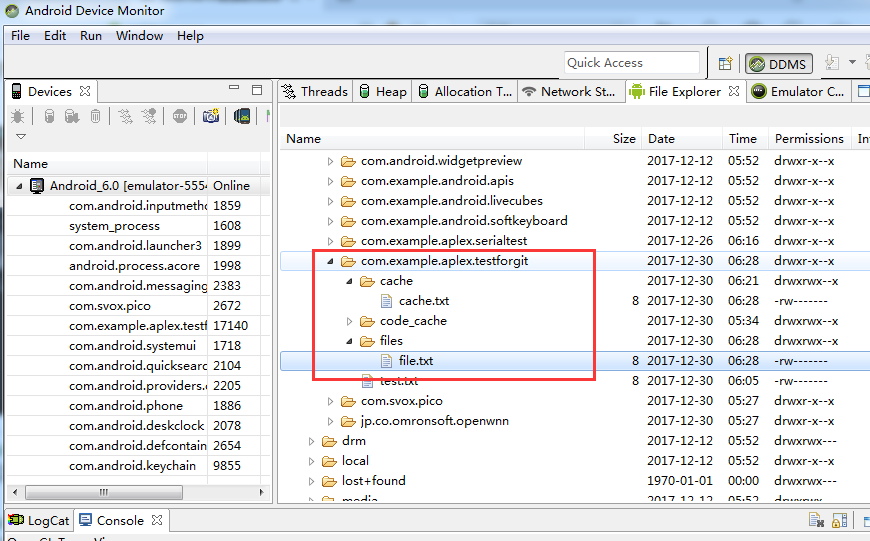Open the File menu
The height and width of the screenshot is (541, 870).
click(21, 36)
